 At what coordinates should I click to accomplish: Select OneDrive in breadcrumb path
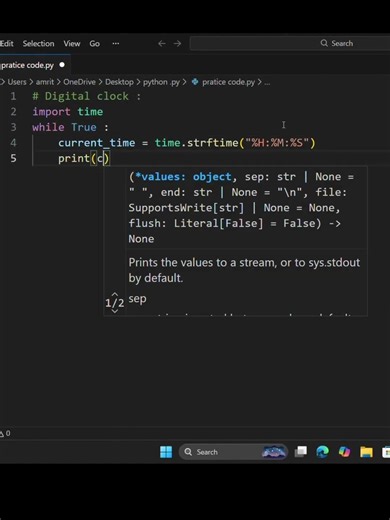(x=79, y=82)
